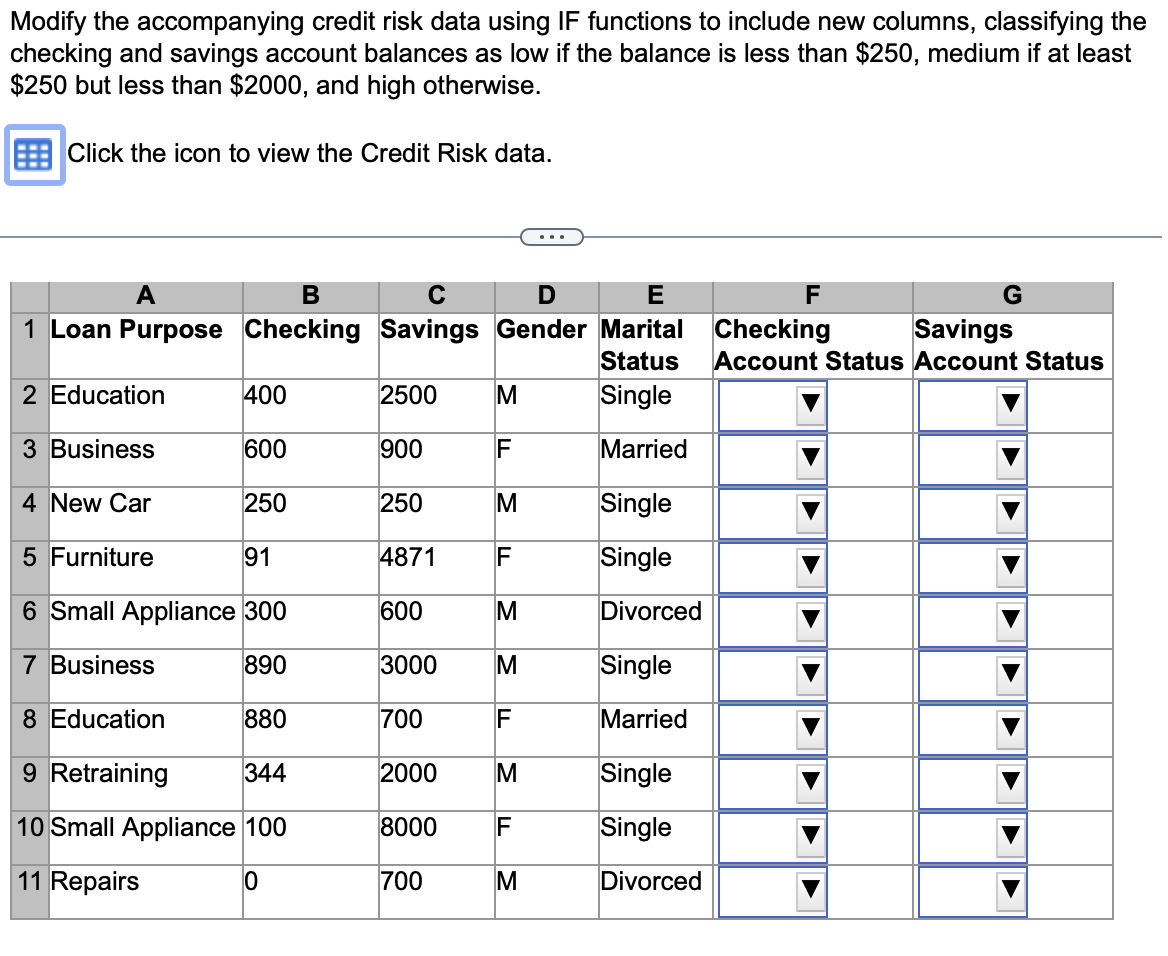Select column header F

[811, 295]
